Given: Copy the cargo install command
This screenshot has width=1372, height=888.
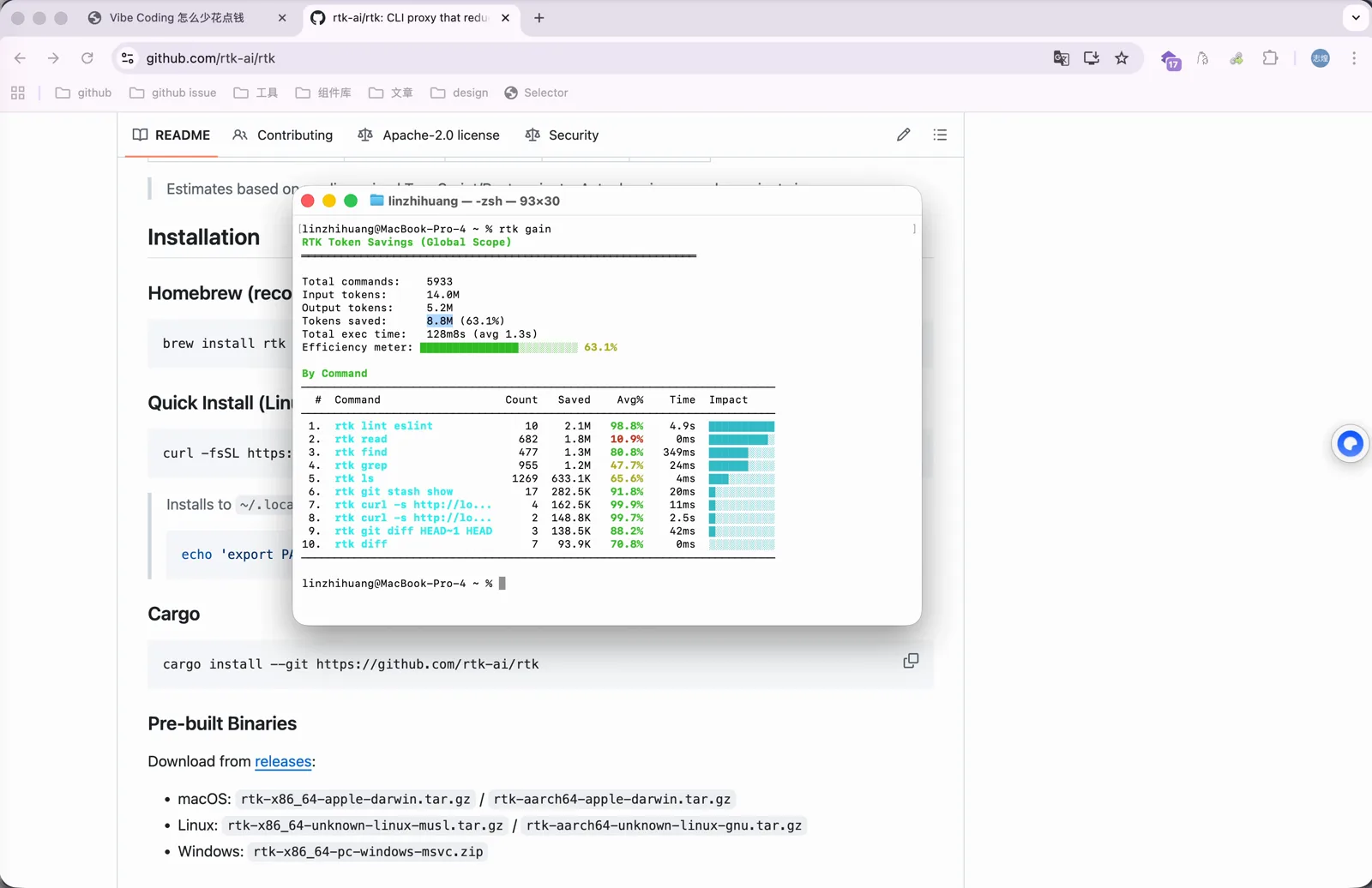Looking at the screenshot, I should click(911, 661).
